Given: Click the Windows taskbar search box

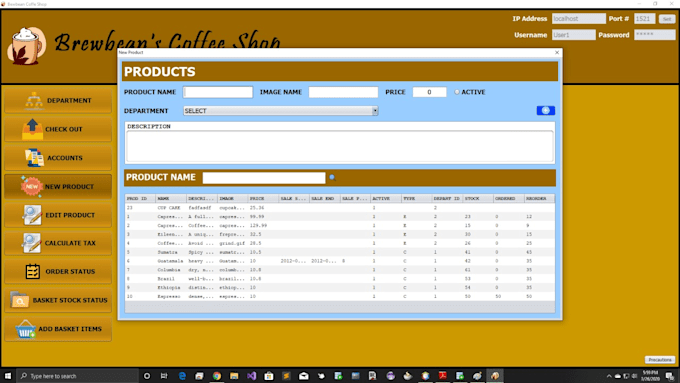Looking at the screenshot, I should point(78,376).
